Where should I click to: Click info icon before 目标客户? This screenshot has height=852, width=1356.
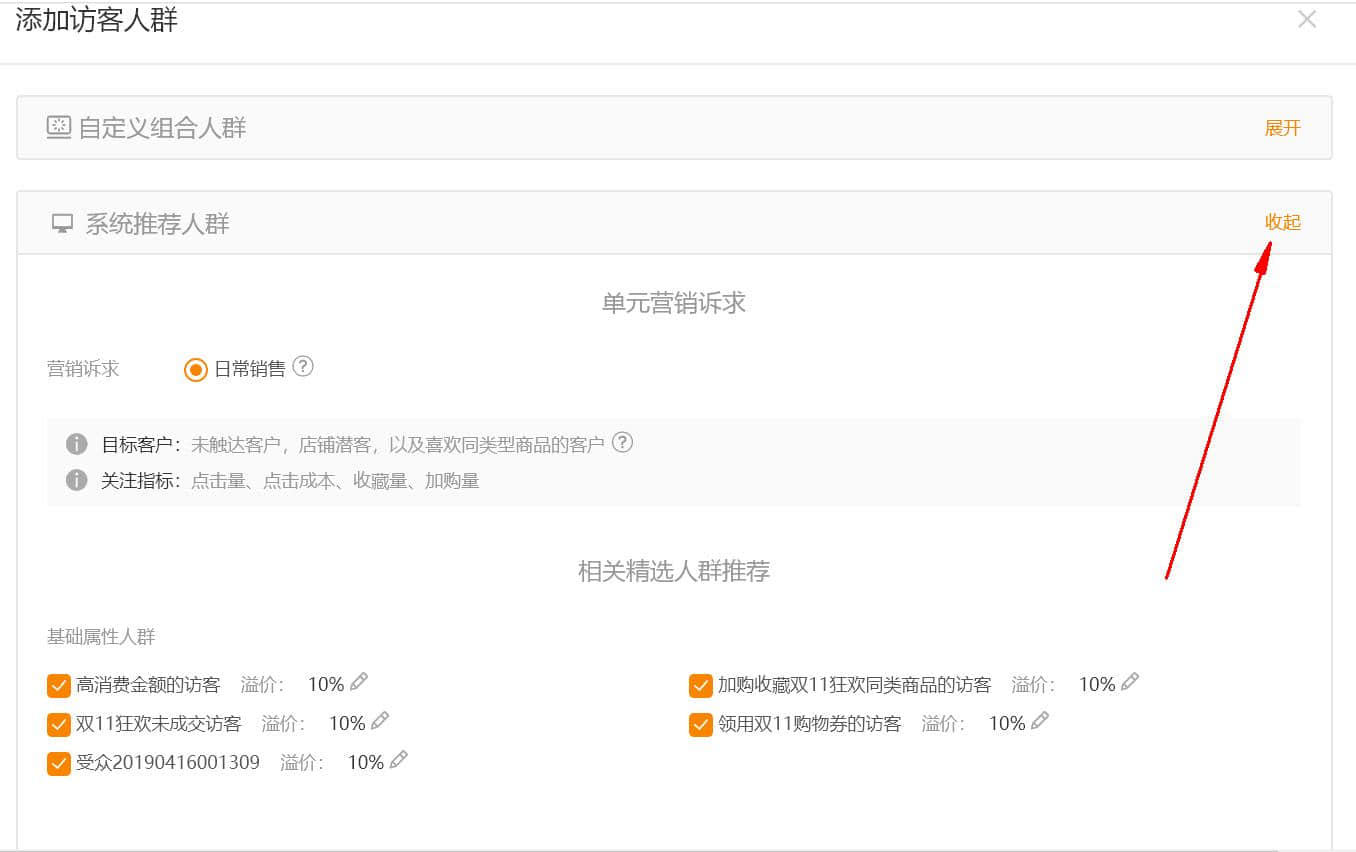coord(76,444)
